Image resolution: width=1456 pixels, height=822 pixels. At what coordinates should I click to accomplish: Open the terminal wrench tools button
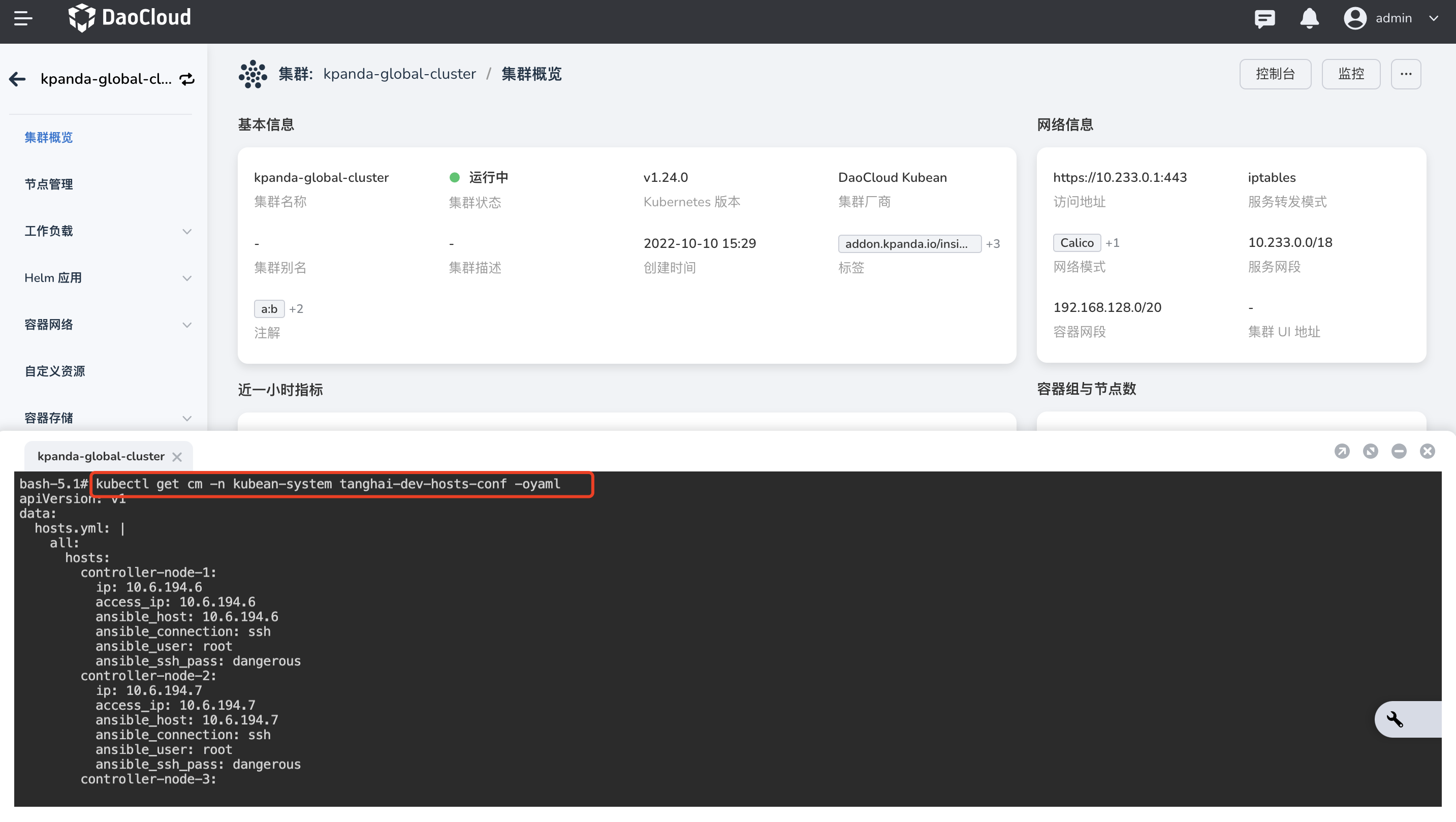coord(1395,719)
